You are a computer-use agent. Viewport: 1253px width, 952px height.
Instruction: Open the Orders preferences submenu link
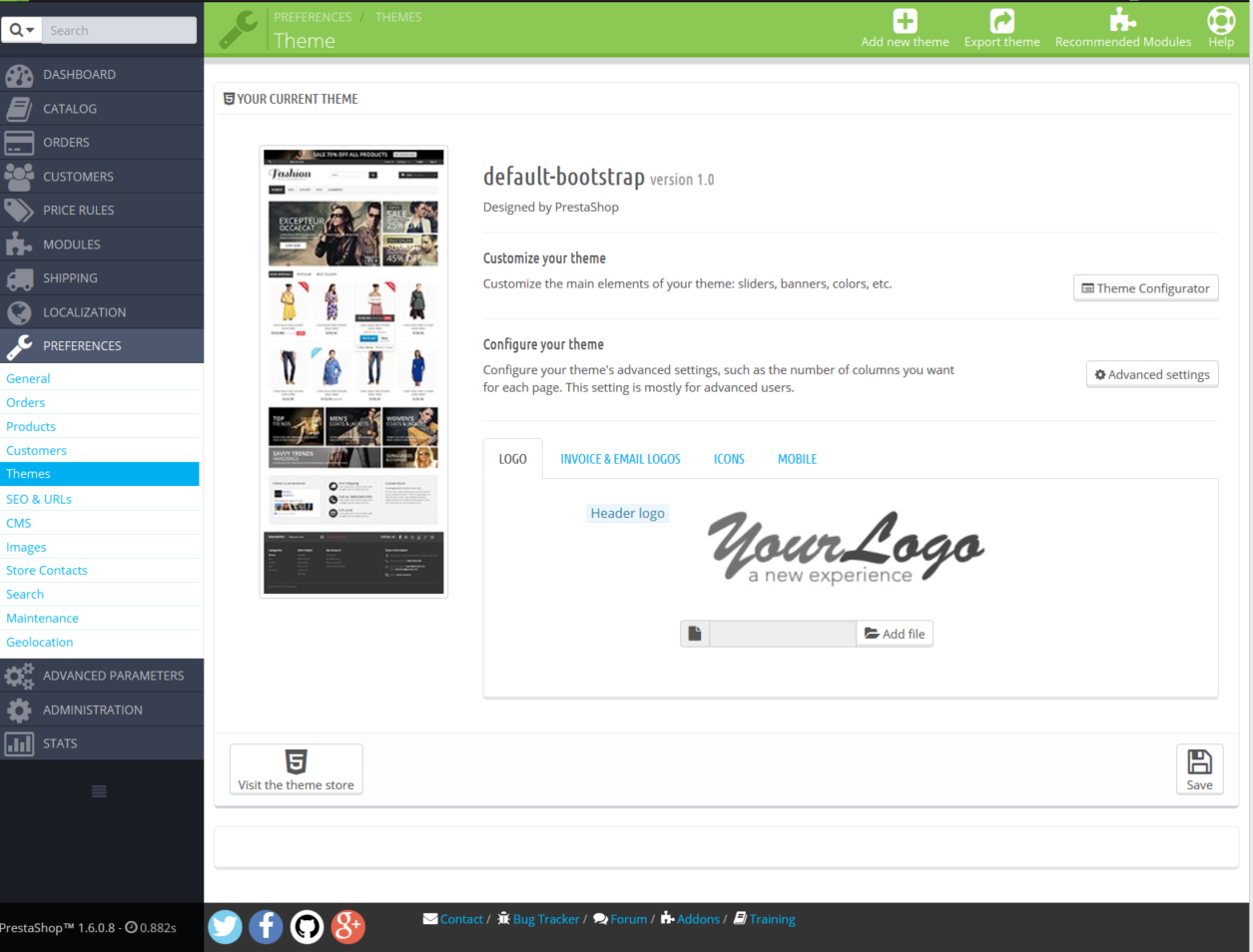click(25, 402)
